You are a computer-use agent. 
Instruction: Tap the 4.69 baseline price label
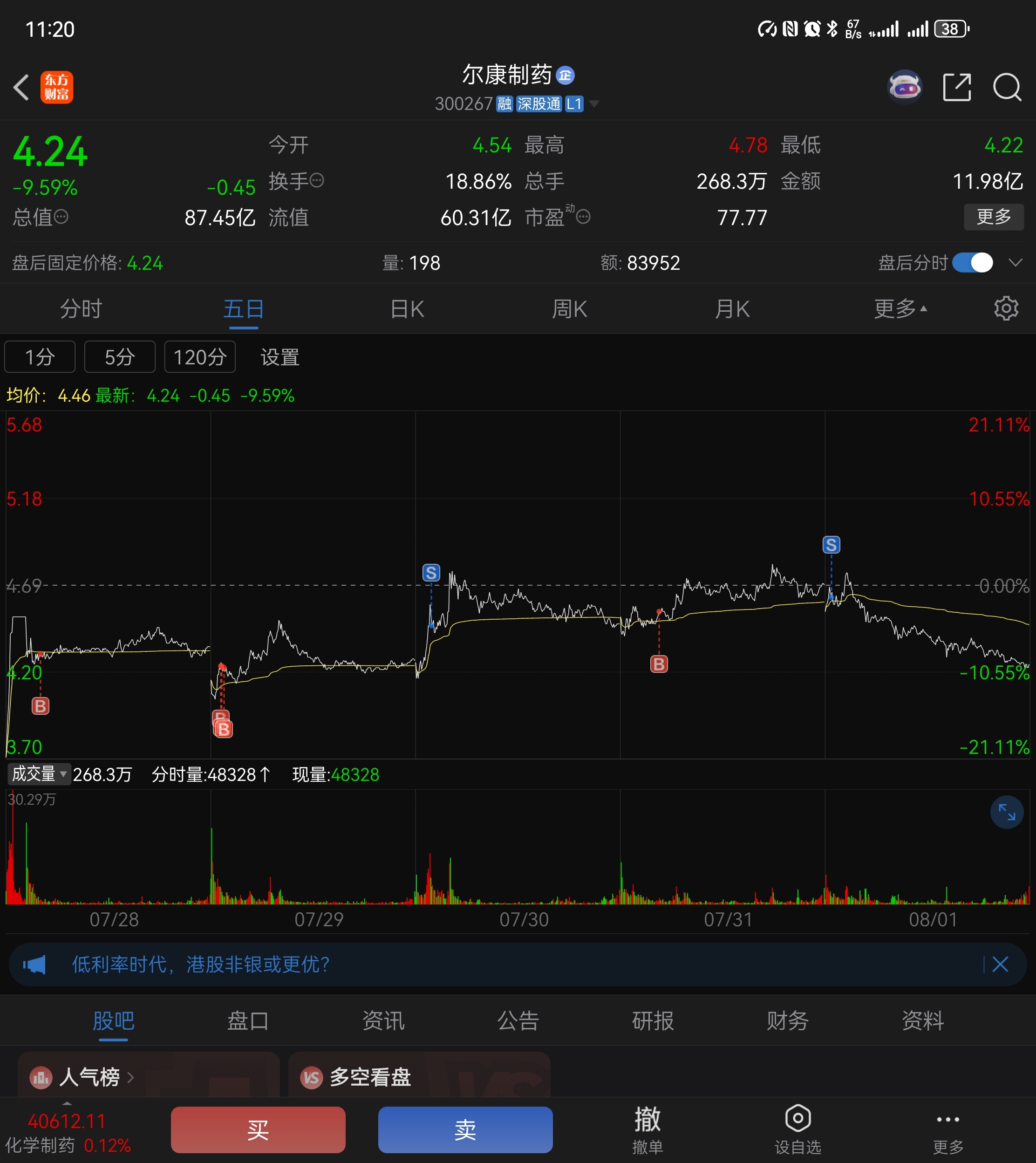24,586
